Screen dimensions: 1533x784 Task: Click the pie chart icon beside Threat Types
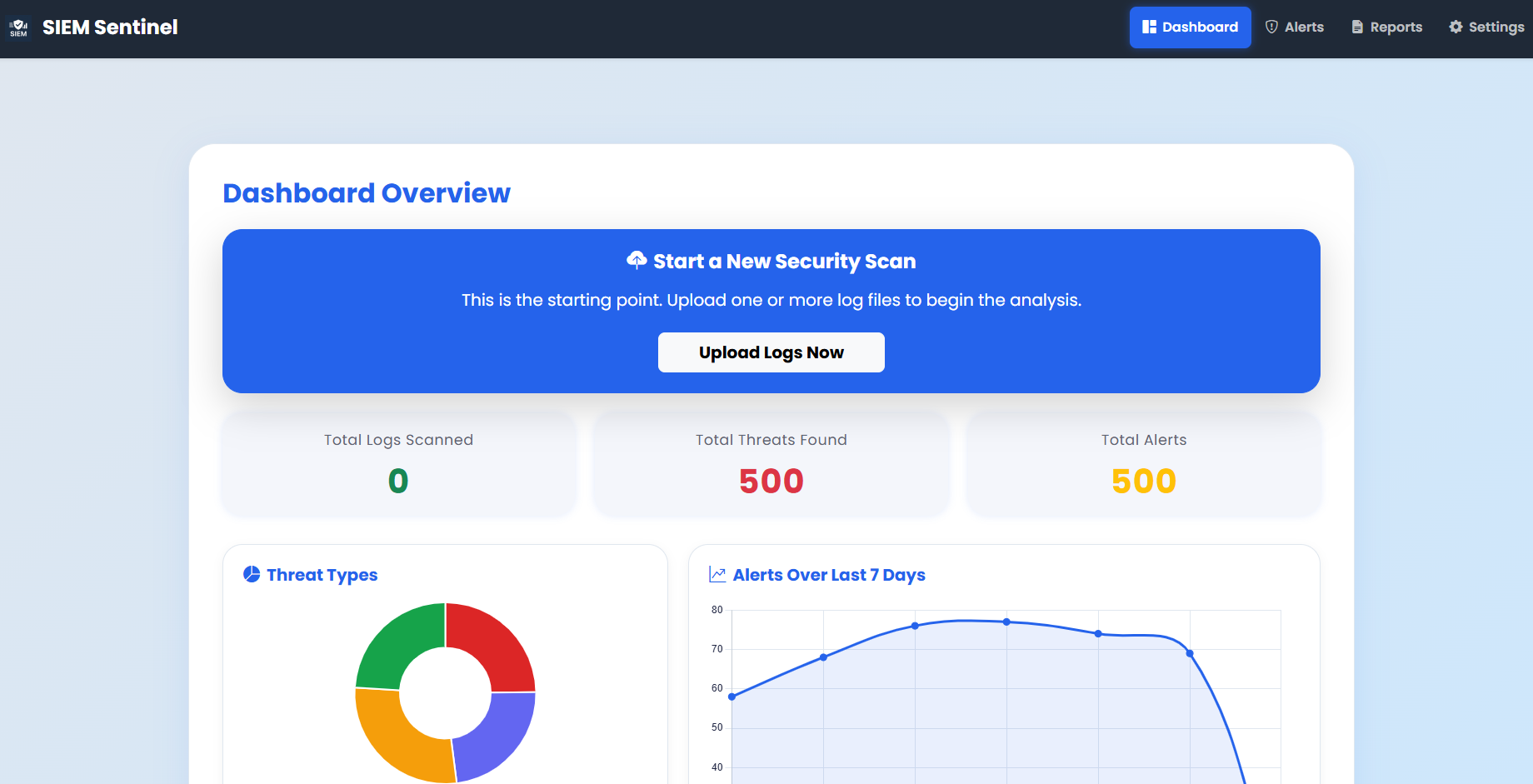[x=252, y=574]
